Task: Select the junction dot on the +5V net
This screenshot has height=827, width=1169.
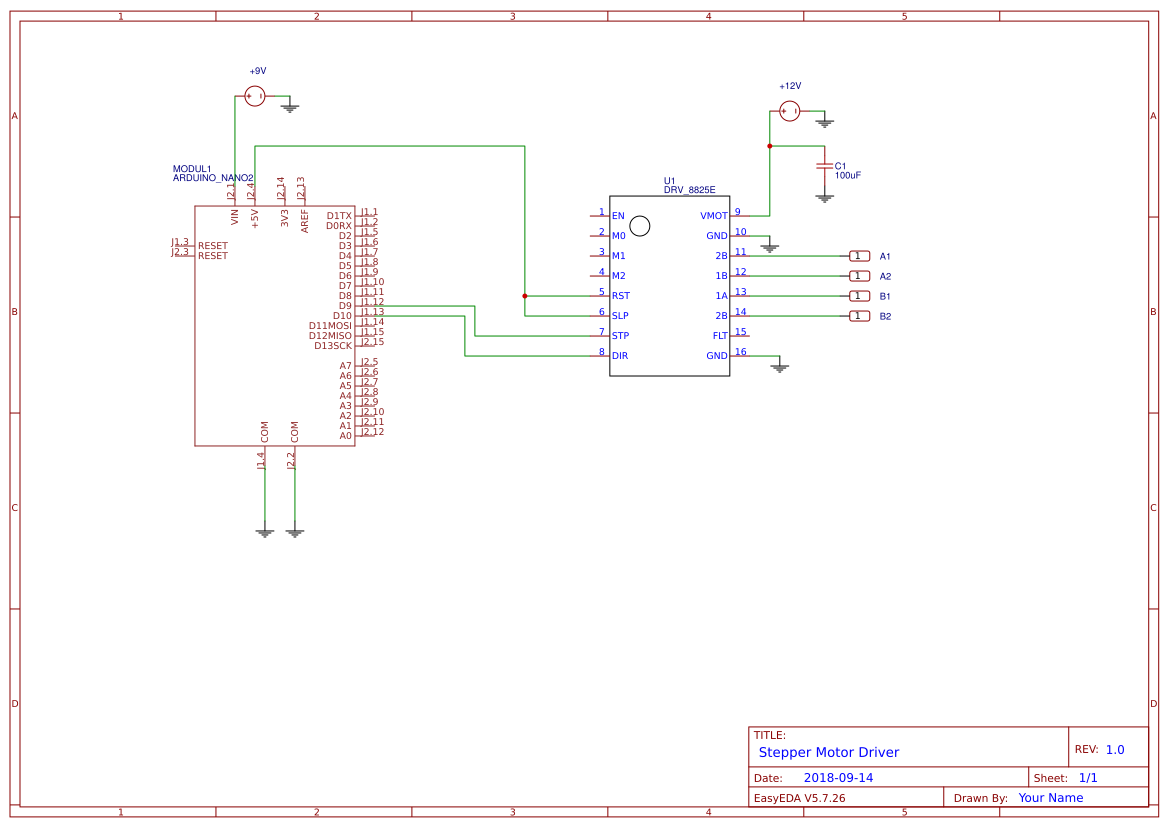Action: point(524,295)
